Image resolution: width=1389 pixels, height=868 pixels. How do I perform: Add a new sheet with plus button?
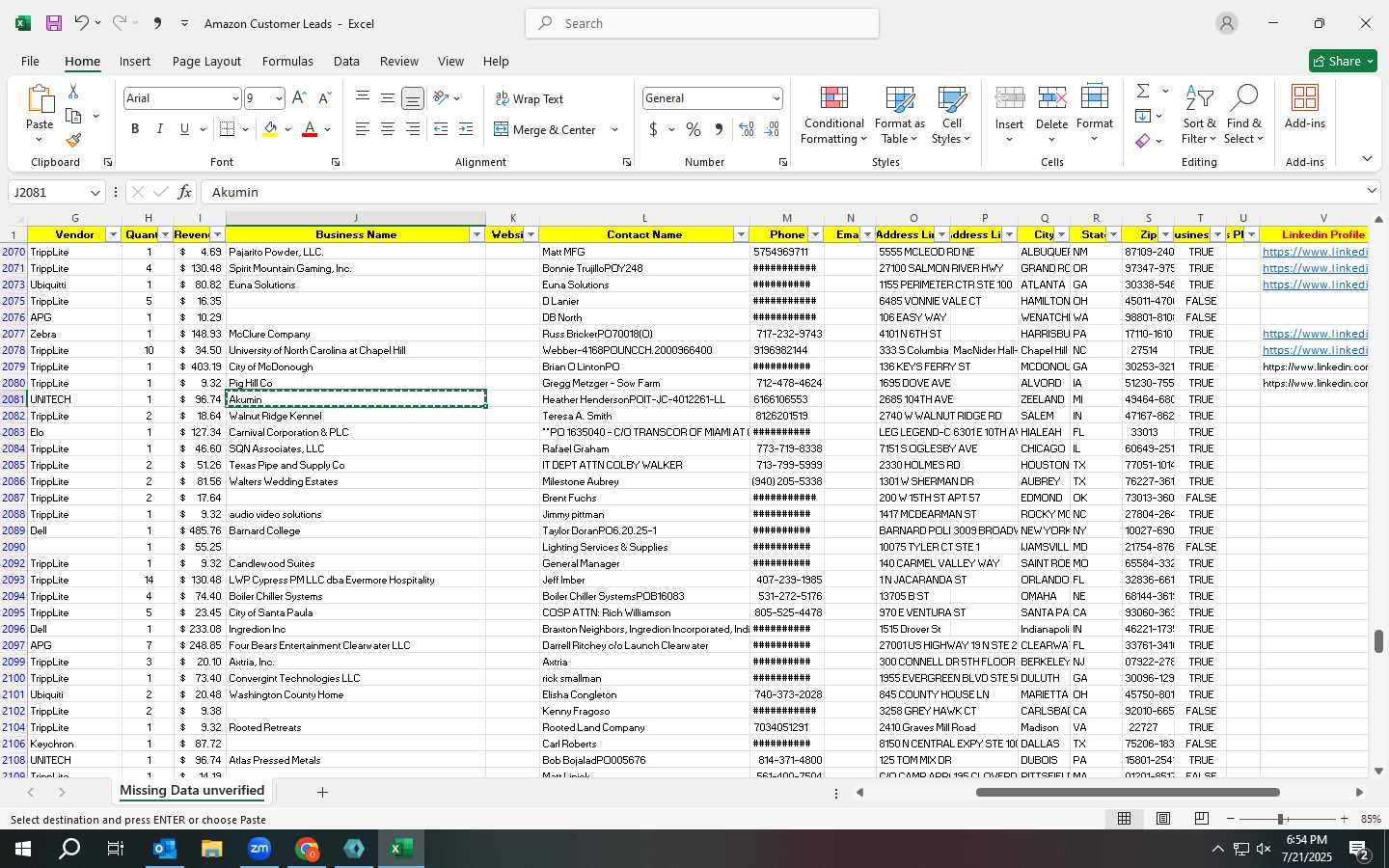coord(322,792)
